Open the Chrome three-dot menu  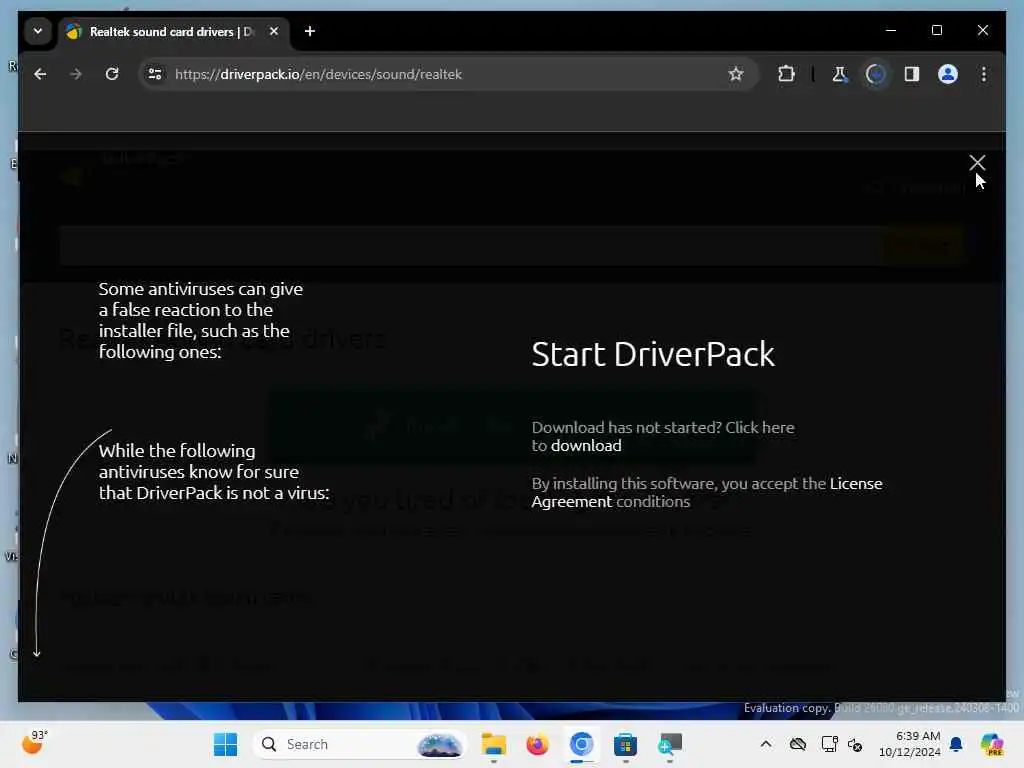click(x=984, y=74)
